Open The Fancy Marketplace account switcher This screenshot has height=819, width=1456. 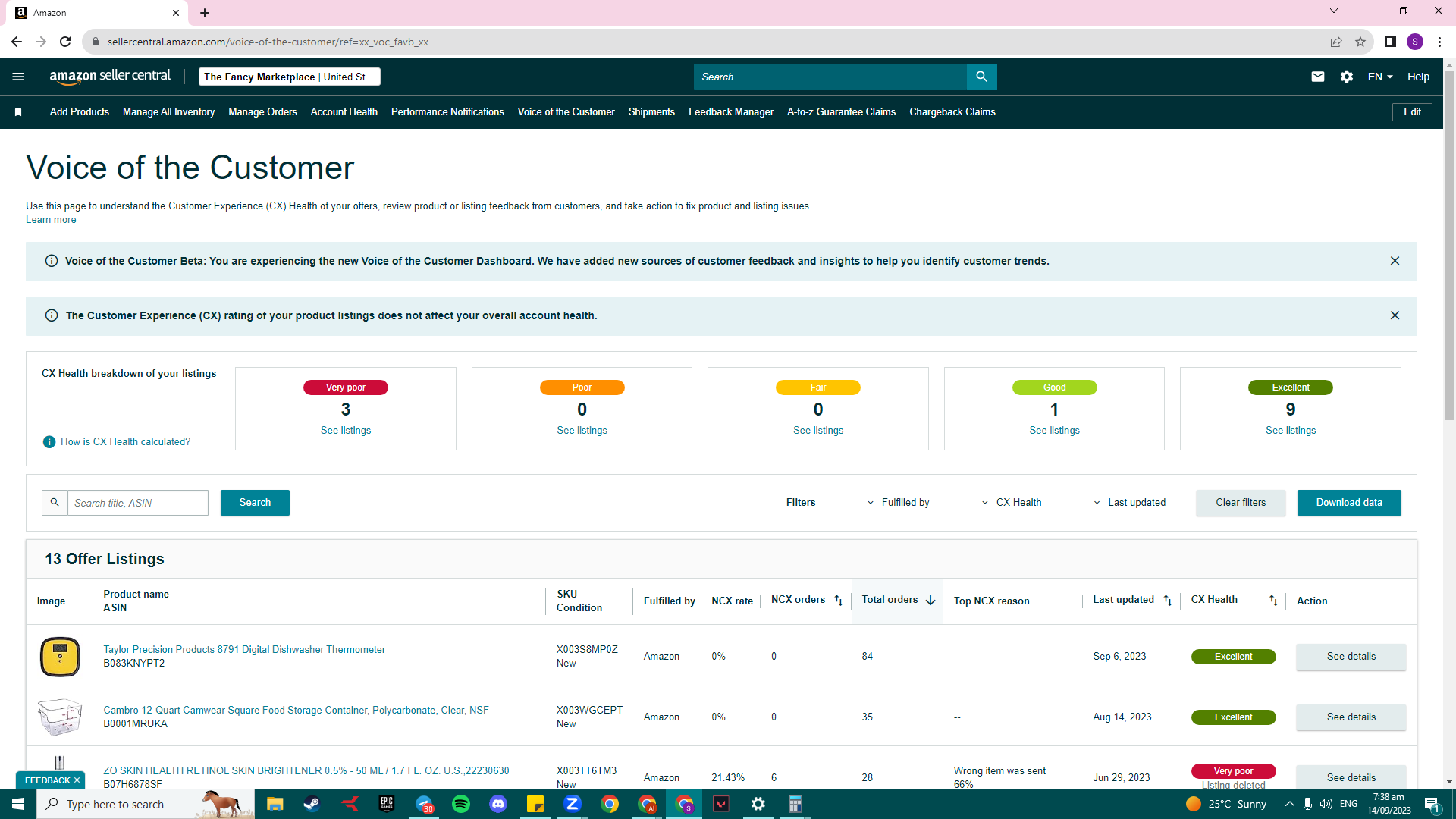pos(290,77)
